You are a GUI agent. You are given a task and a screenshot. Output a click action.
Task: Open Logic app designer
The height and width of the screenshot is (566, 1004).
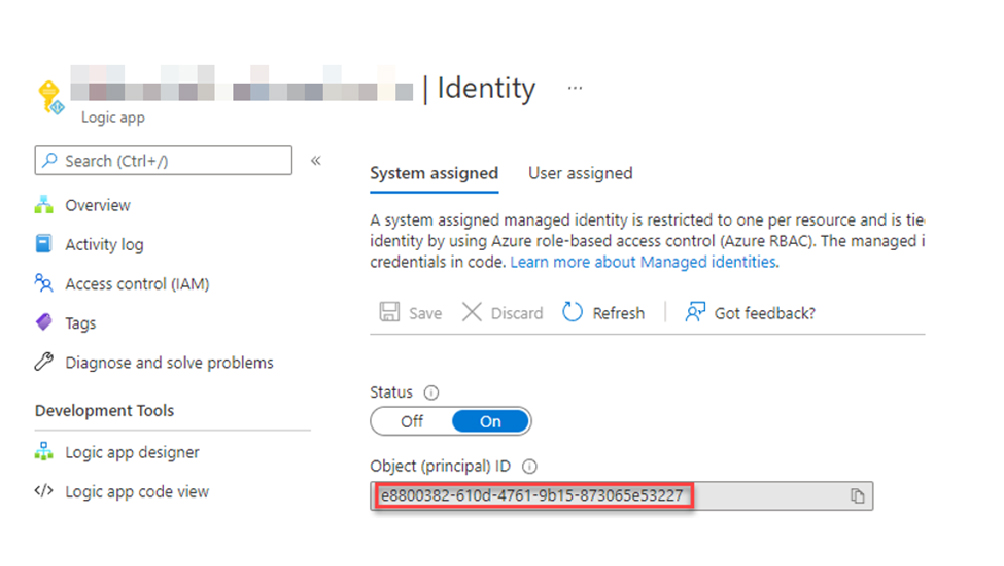coord(132,452)
